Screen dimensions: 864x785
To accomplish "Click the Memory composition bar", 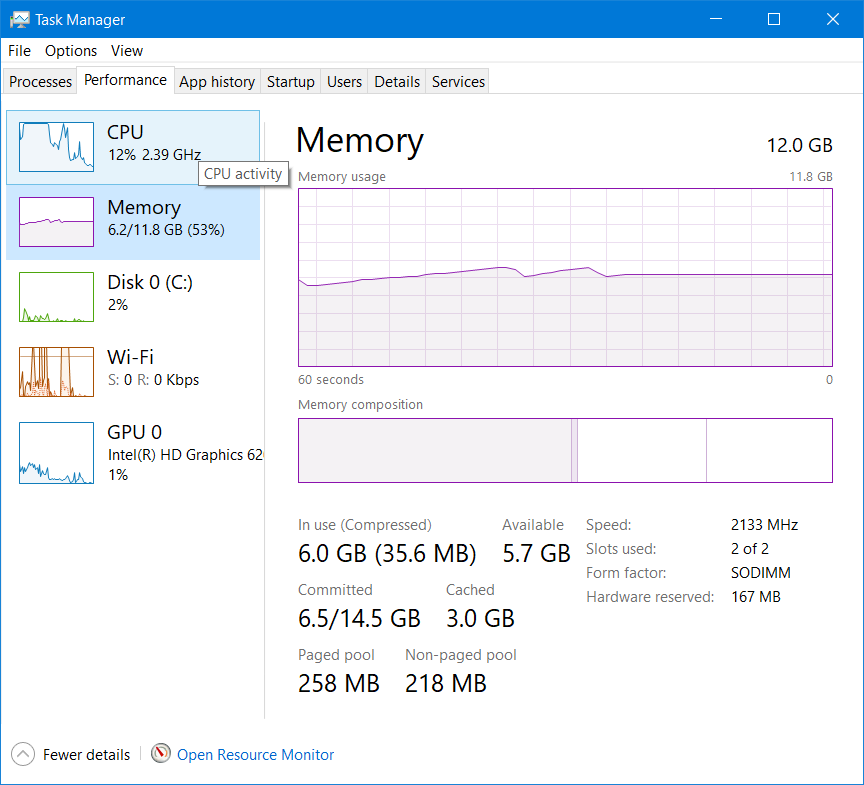I will coord(565,450).
